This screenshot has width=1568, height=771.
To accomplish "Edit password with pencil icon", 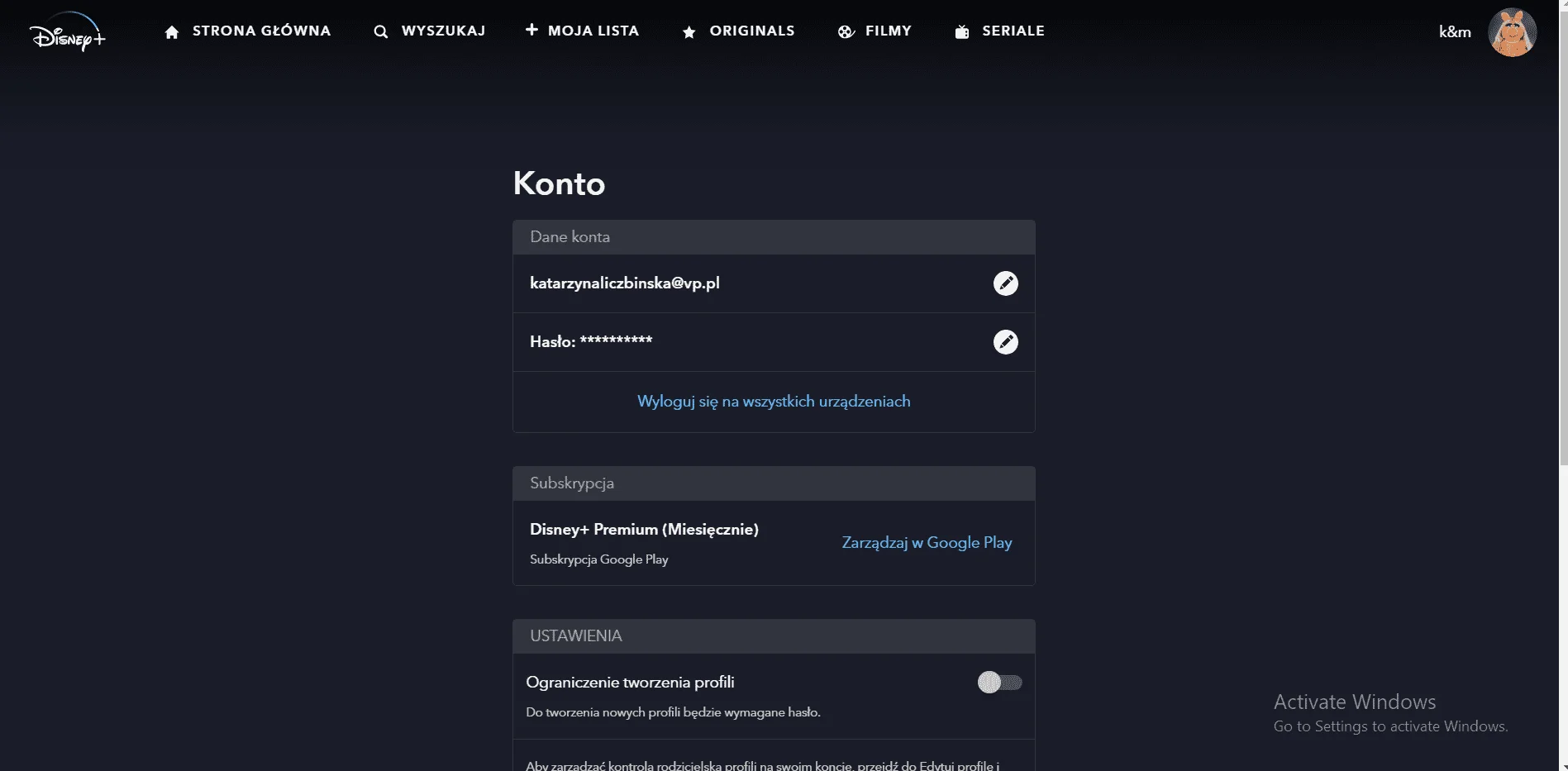I will click(1005, 342).
